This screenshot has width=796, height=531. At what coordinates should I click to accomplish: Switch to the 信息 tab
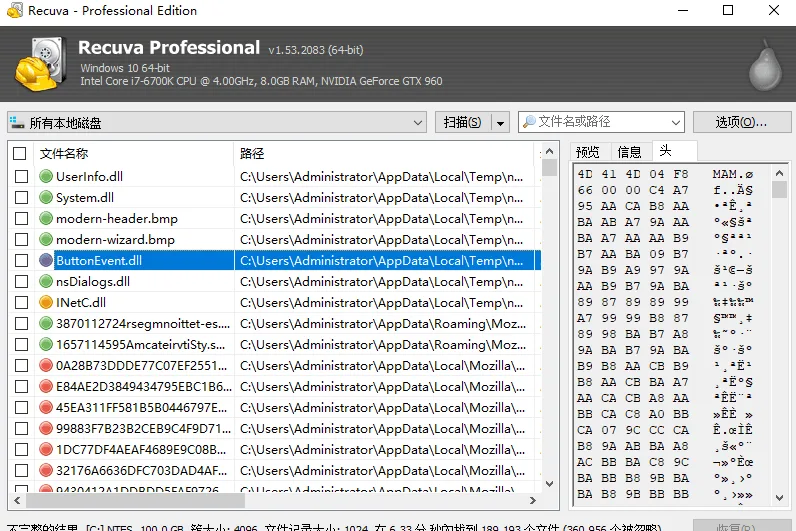(x=629, y=152)
